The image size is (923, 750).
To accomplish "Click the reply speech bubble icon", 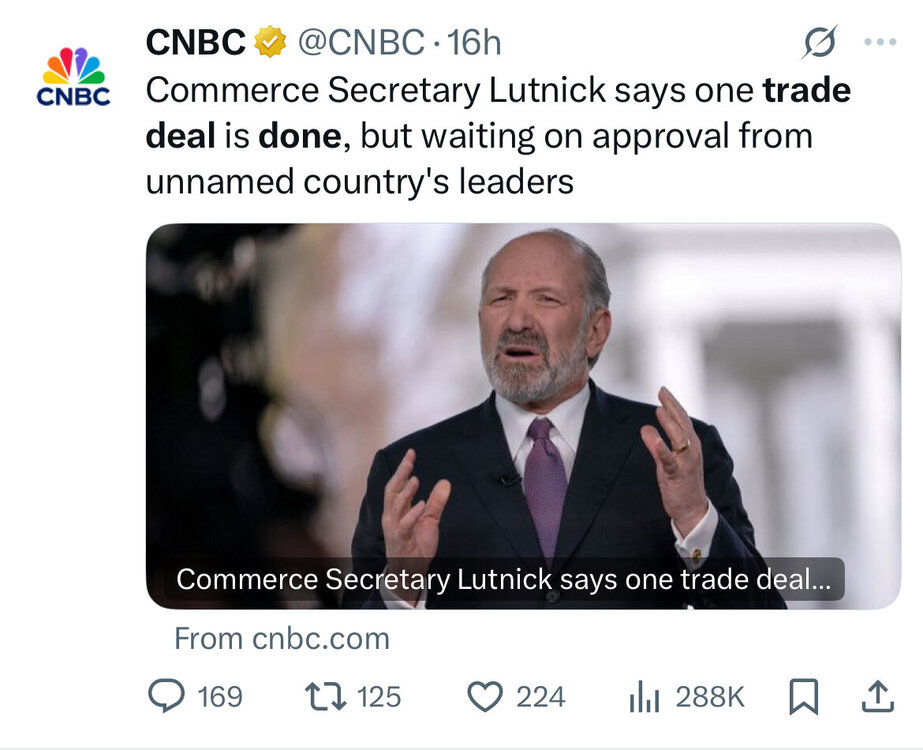I will 166,696.
